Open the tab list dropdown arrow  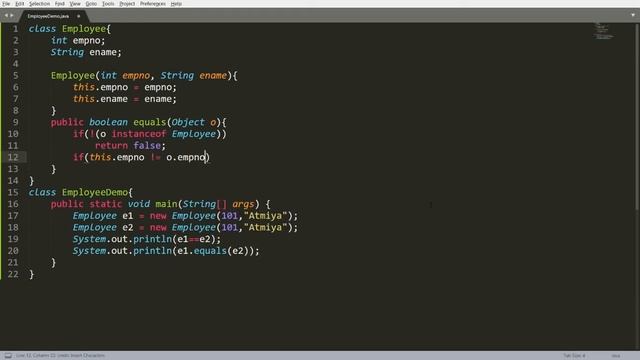point(633,15)
